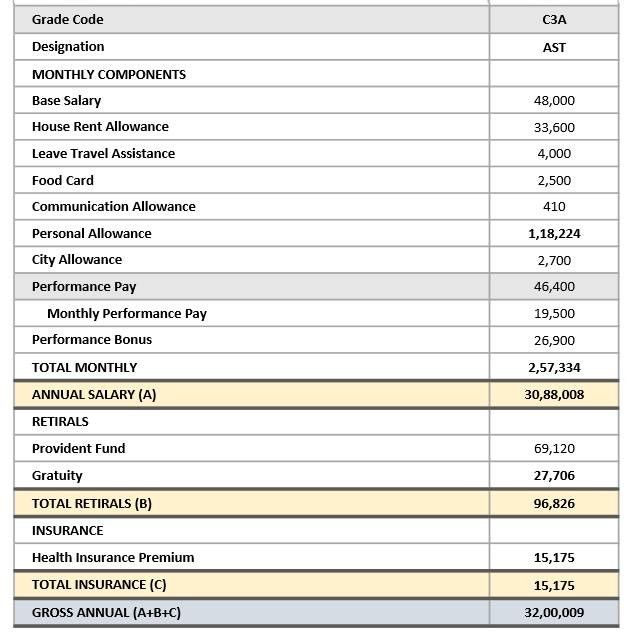Select the Performance Pay shaded row

coord(316,286)
